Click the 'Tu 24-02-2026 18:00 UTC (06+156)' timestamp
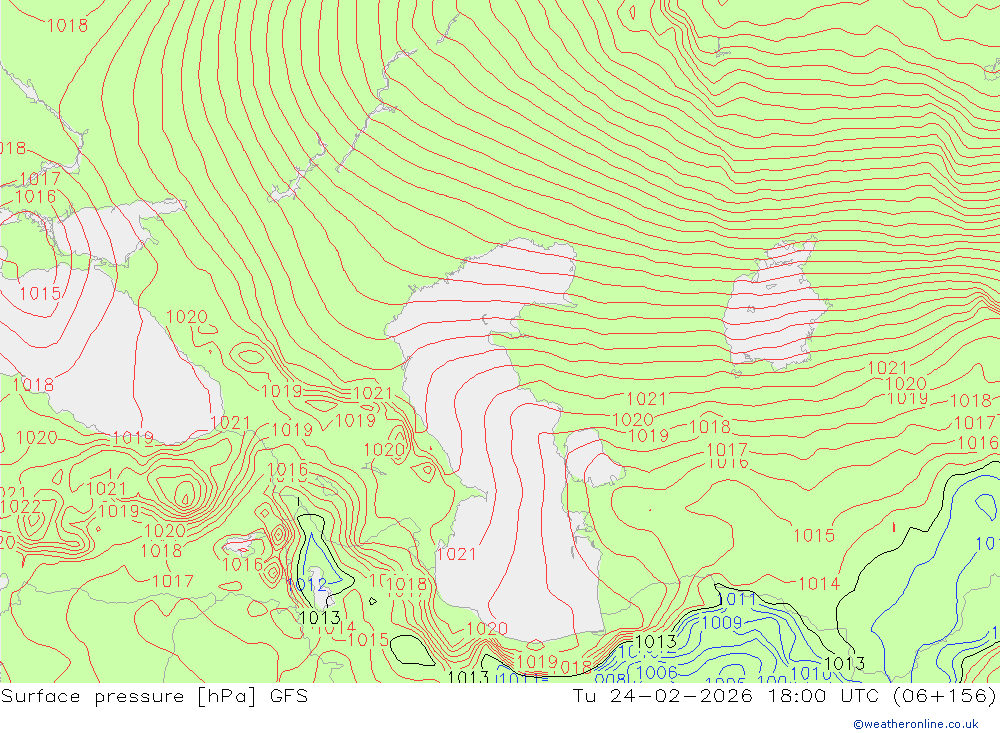Screen dimensions: 1000x733 (784, 696)
